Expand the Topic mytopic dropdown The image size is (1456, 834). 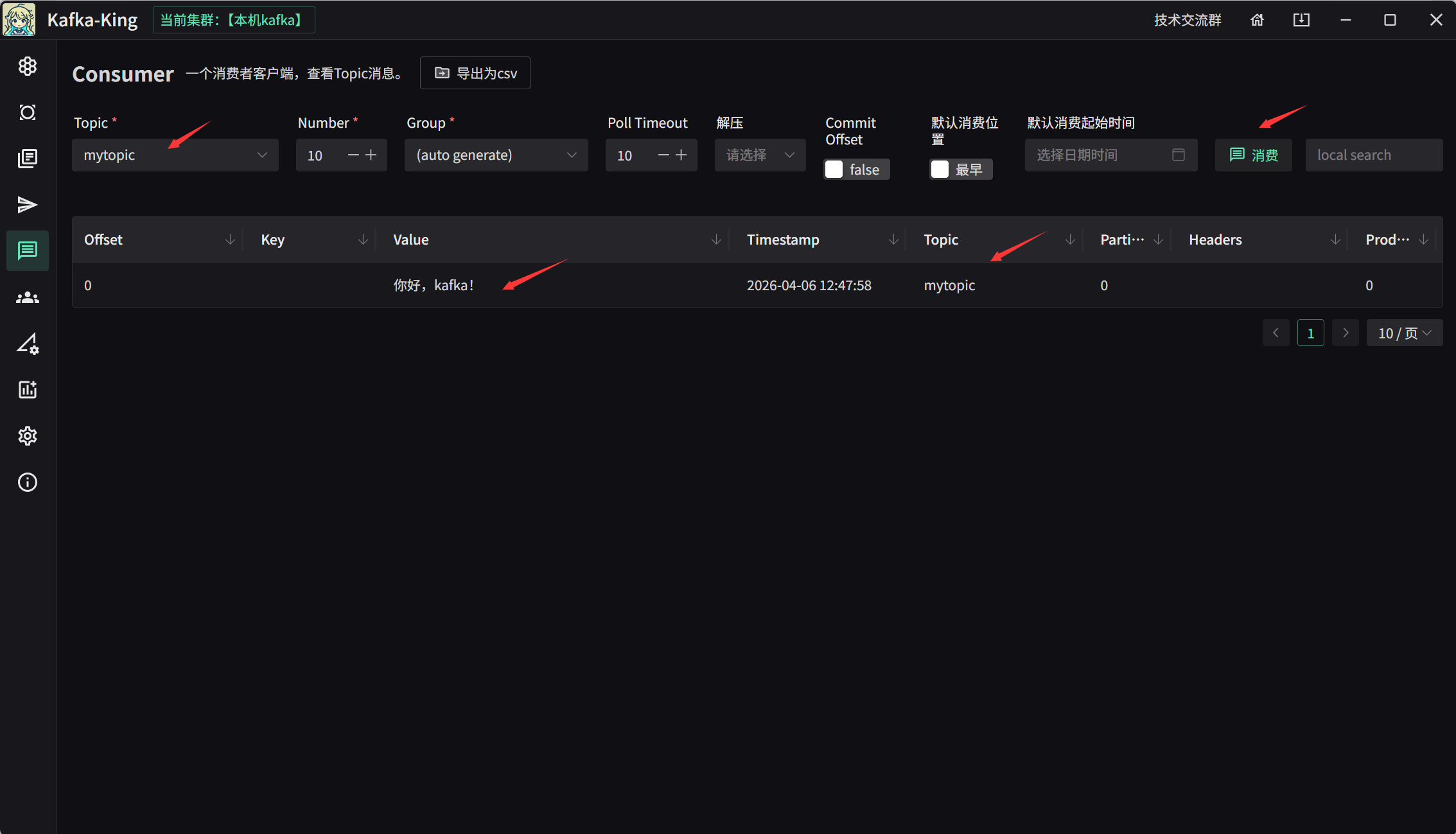click(x=175, y=155)
